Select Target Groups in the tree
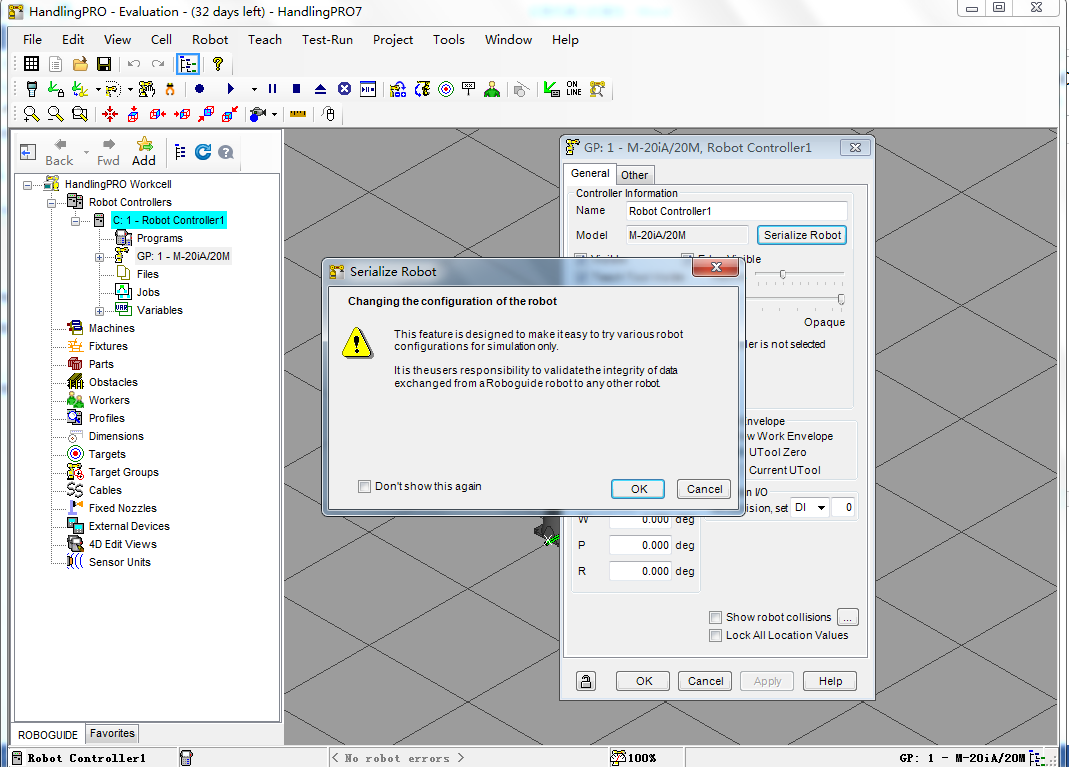1069x767 pixels. pos(123,472)
